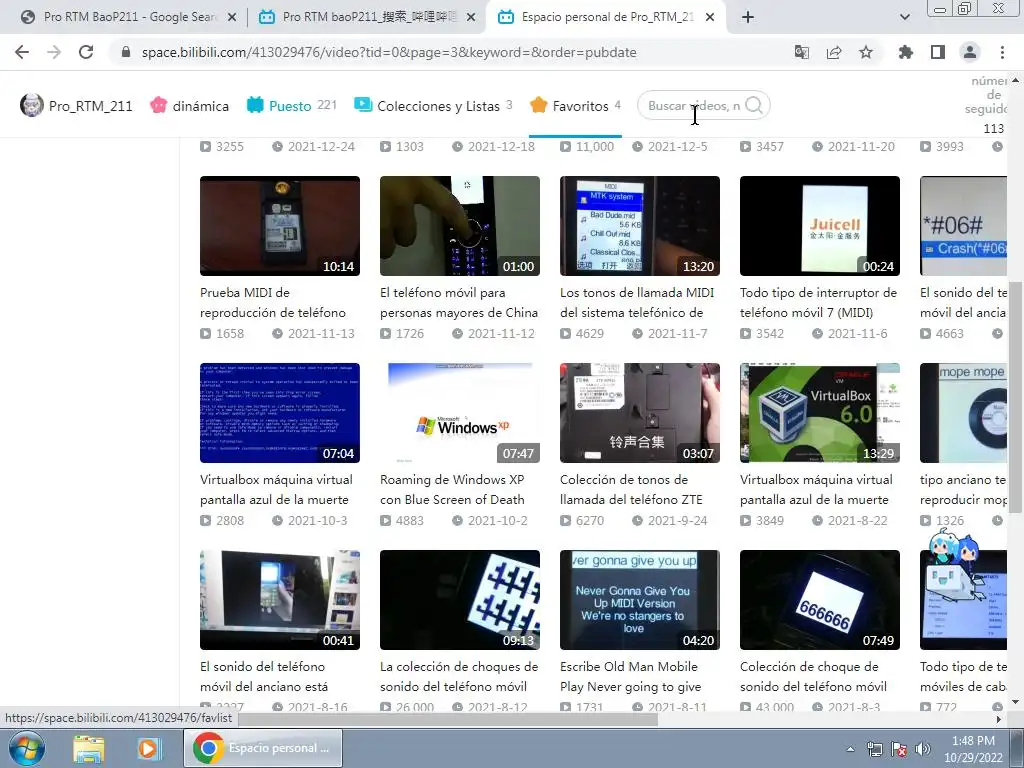Open the Pro_RTM_211 profile avatar
Image resolution: width=1024 pixels, height=768 pixels.
[31, 105]
